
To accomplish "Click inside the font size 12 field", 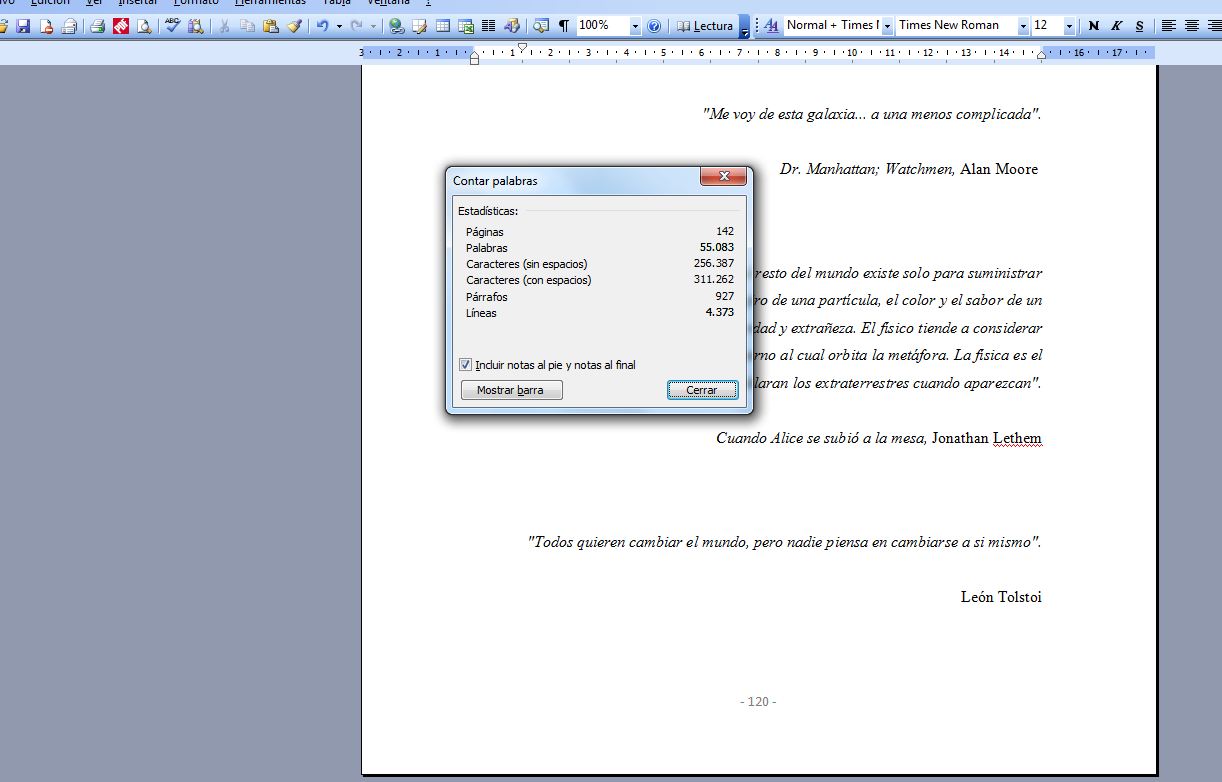I will click(1047, 26).
